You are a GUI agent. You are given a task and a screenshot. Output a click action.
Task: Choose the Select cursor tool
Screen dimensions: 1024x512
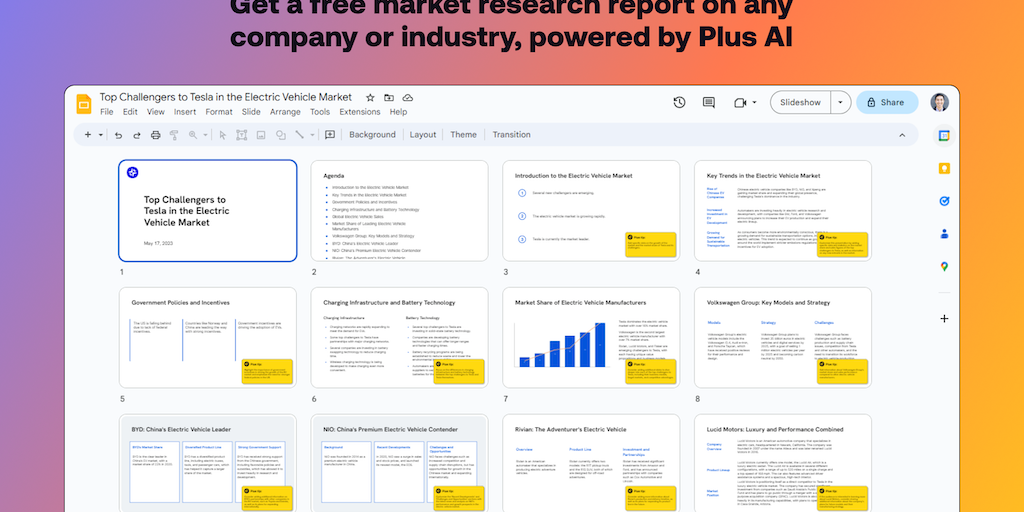click(223, 135)
